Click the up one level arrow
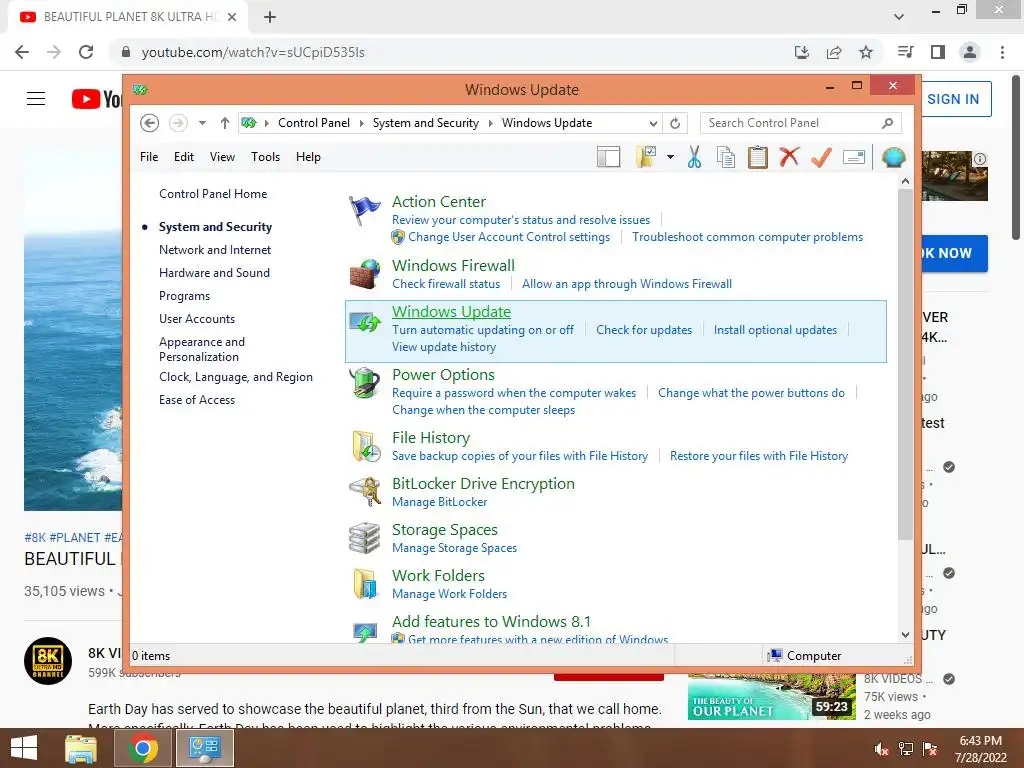Screen dimensions: 1024x768 (x=225, y=123)
